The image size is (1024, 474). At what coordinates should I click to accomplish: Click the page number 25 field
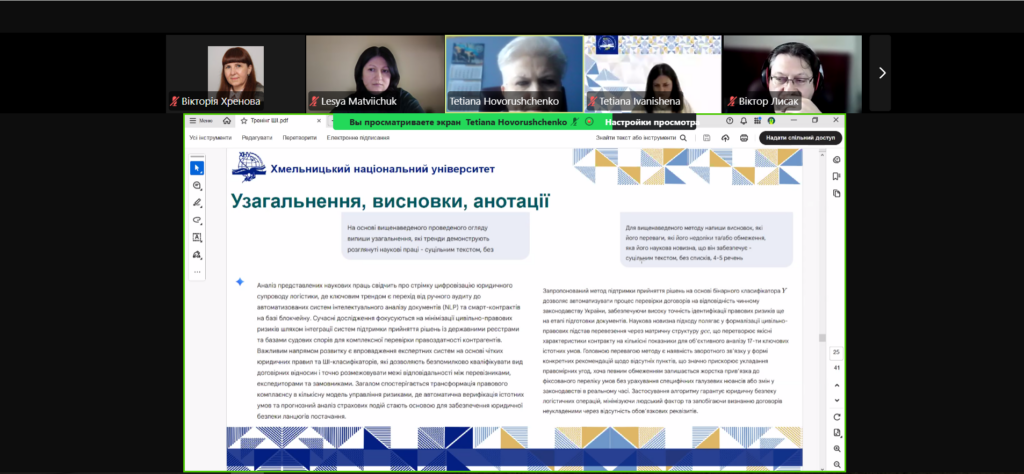tap(836, 352)
